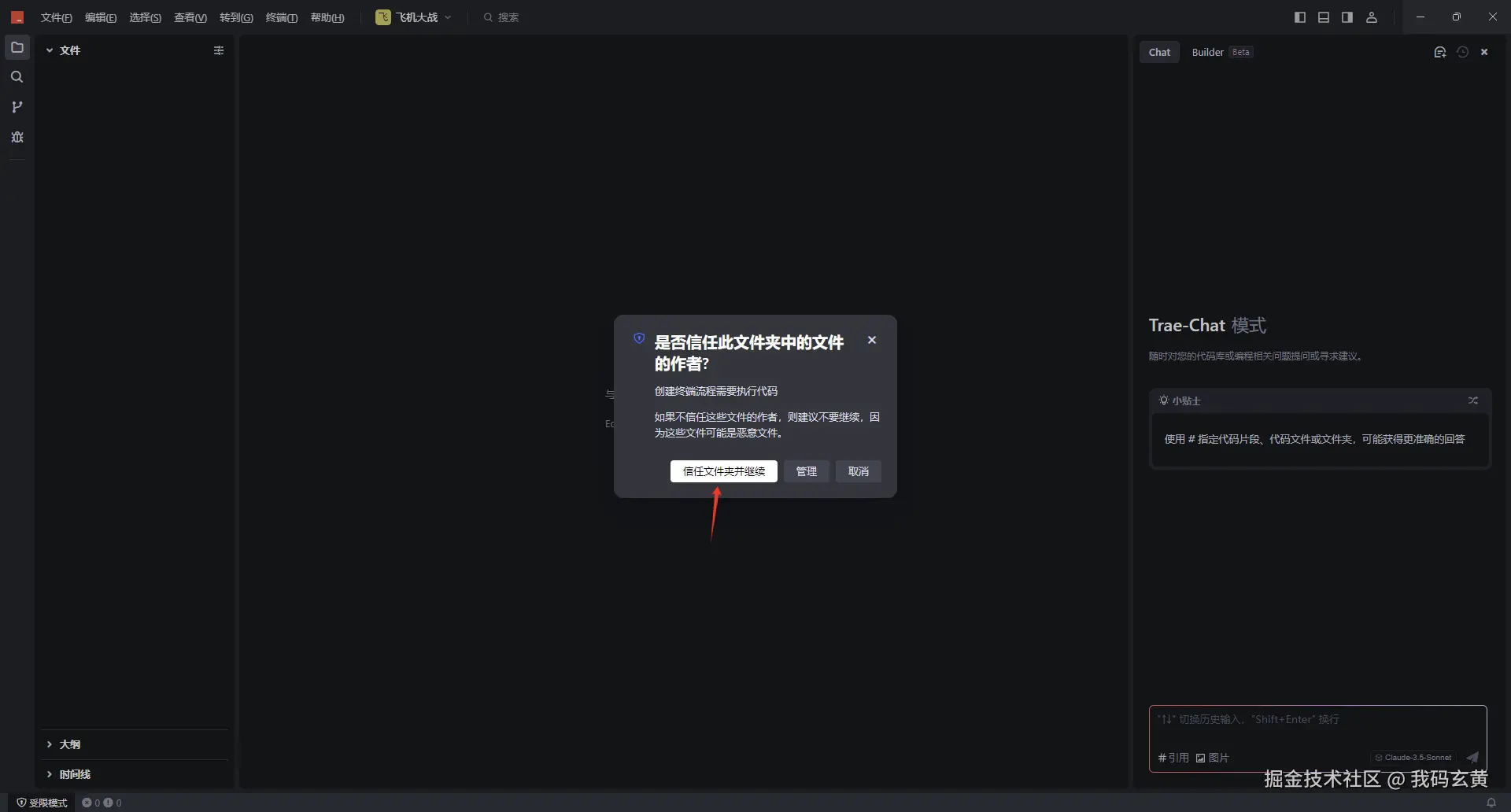Open the debug sidebar icon

pyautogui.click(x=17, y=137)
